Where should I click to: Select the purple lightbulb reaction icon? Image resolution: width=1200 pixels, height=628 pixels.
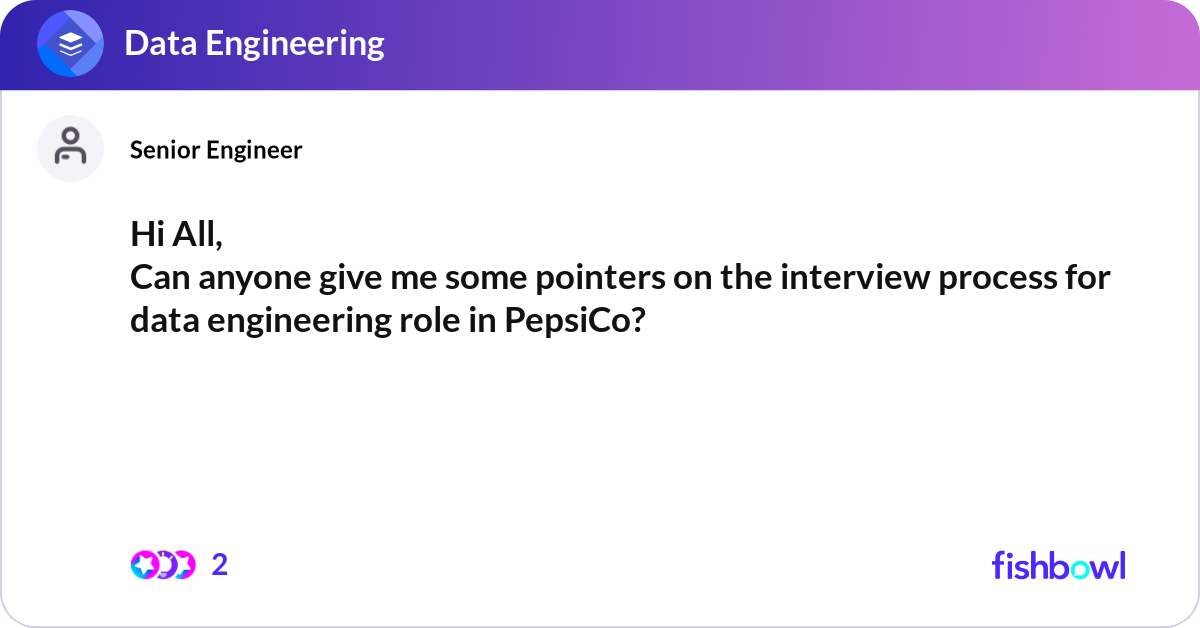(164, 565)
